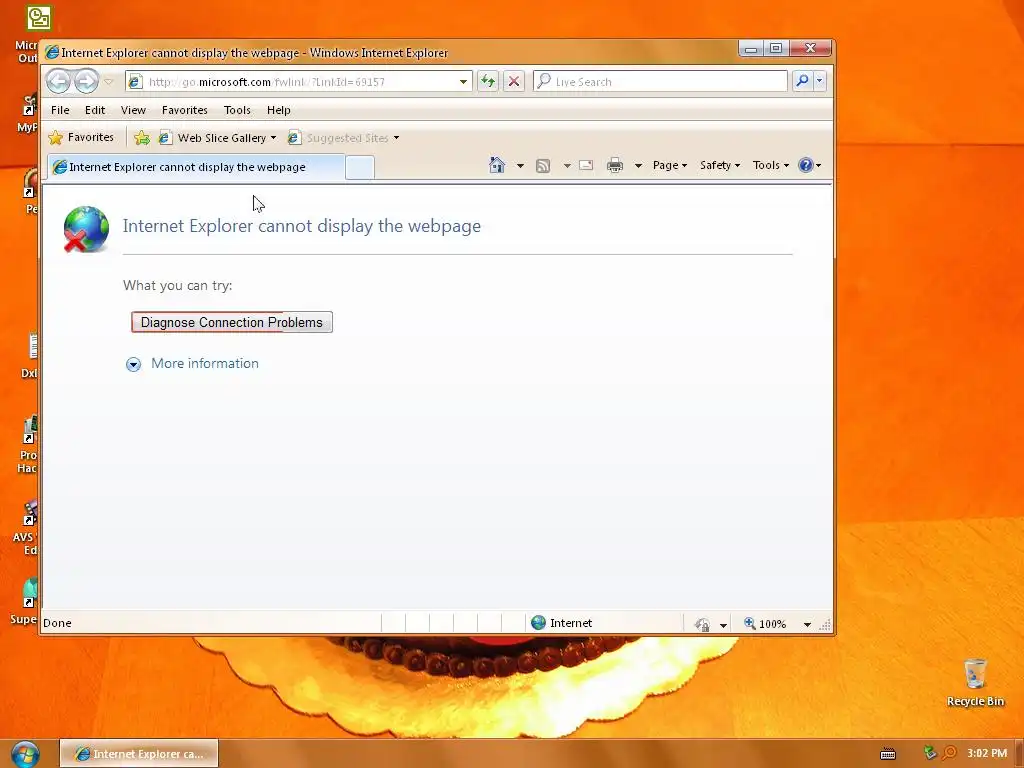
Task: Click the globe error icon on page
Action: pyautogui.click(x=86, y=229)
